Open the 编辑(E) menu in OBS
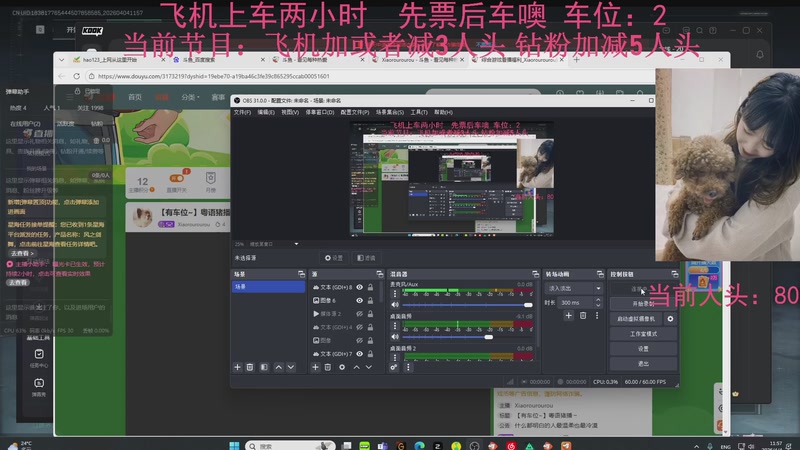Viewport: 800px width, 450px height. click(266, 112)
